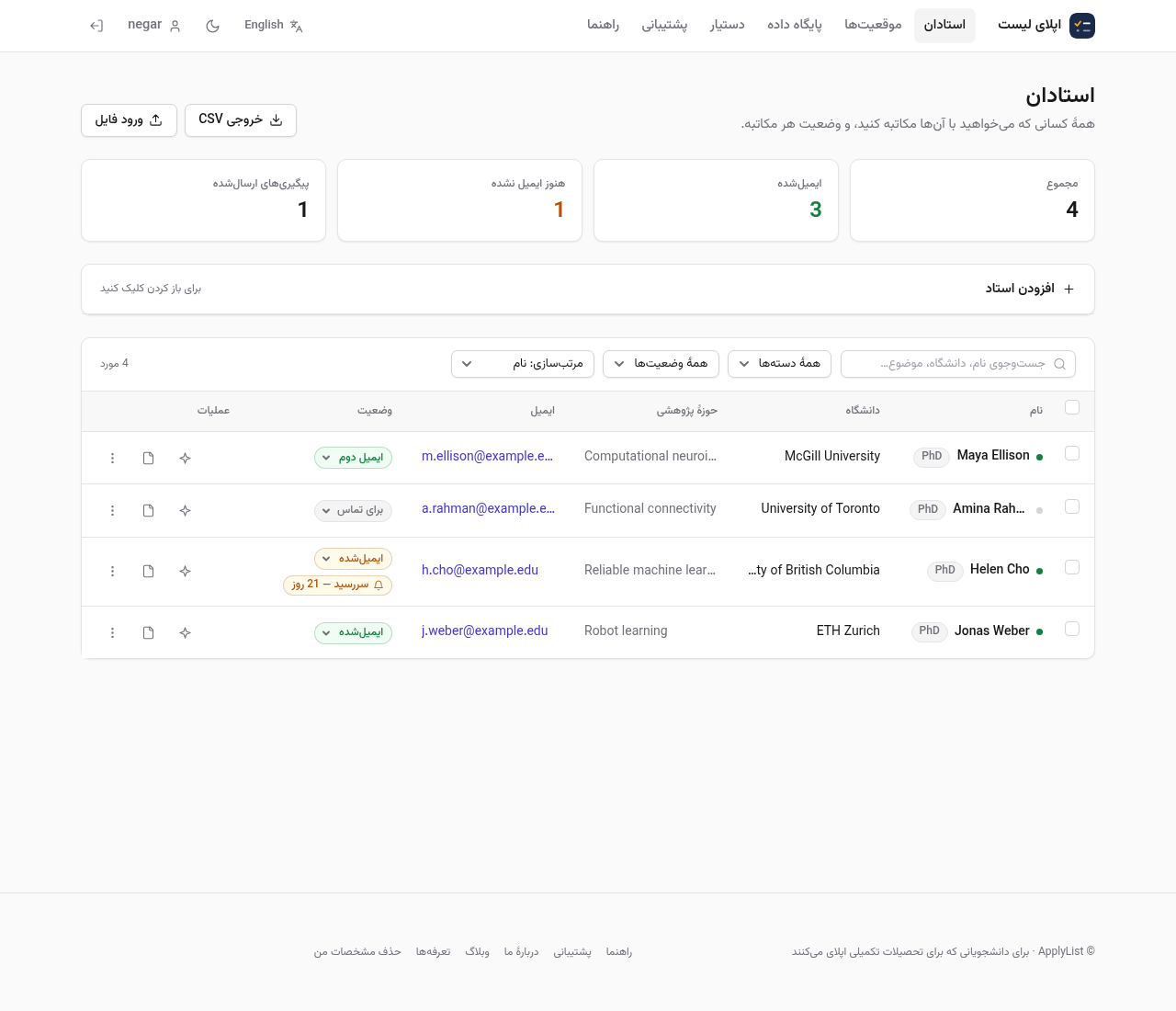Click the sparkle icon in Jonas Weber's row

point(186,632)
